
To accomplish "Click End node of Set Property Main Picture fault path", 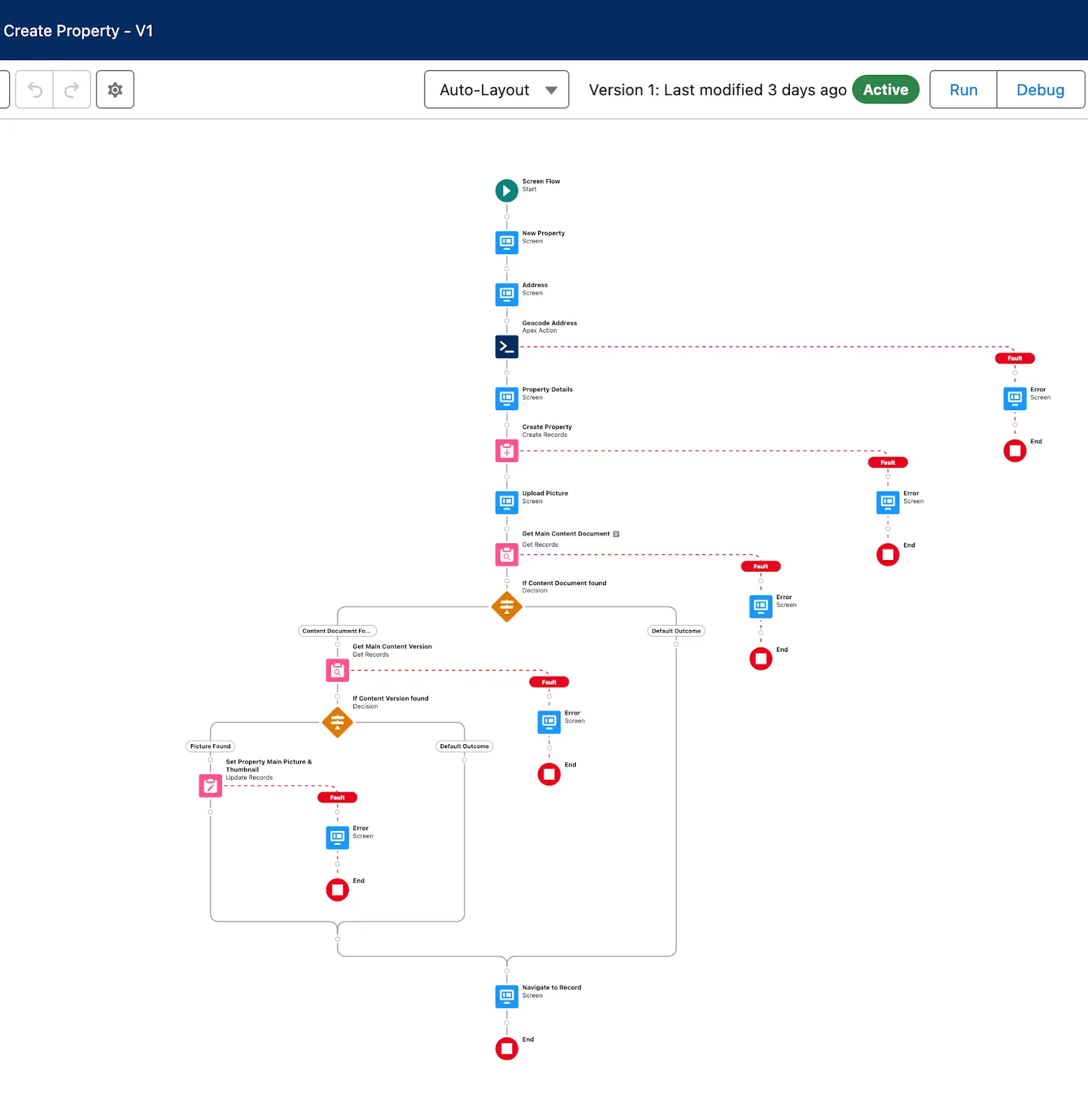I will (337, 890).
